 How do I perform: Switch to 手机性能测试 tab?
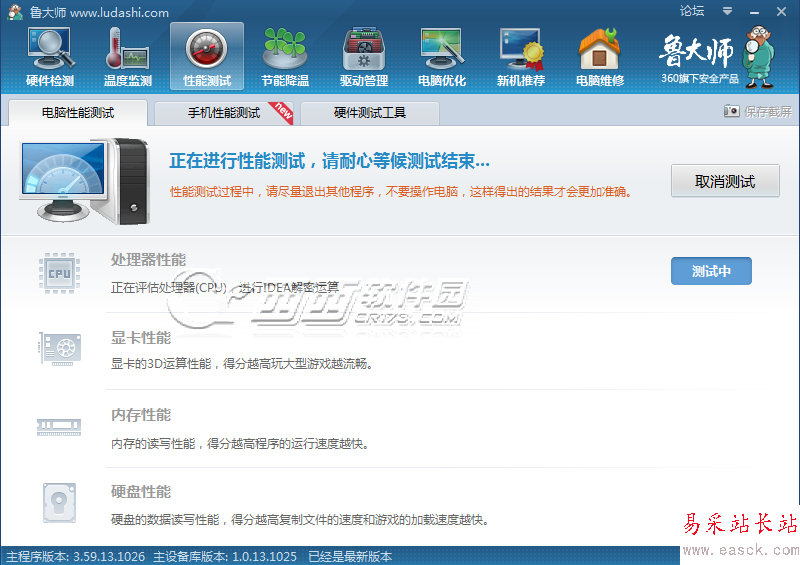223,112
